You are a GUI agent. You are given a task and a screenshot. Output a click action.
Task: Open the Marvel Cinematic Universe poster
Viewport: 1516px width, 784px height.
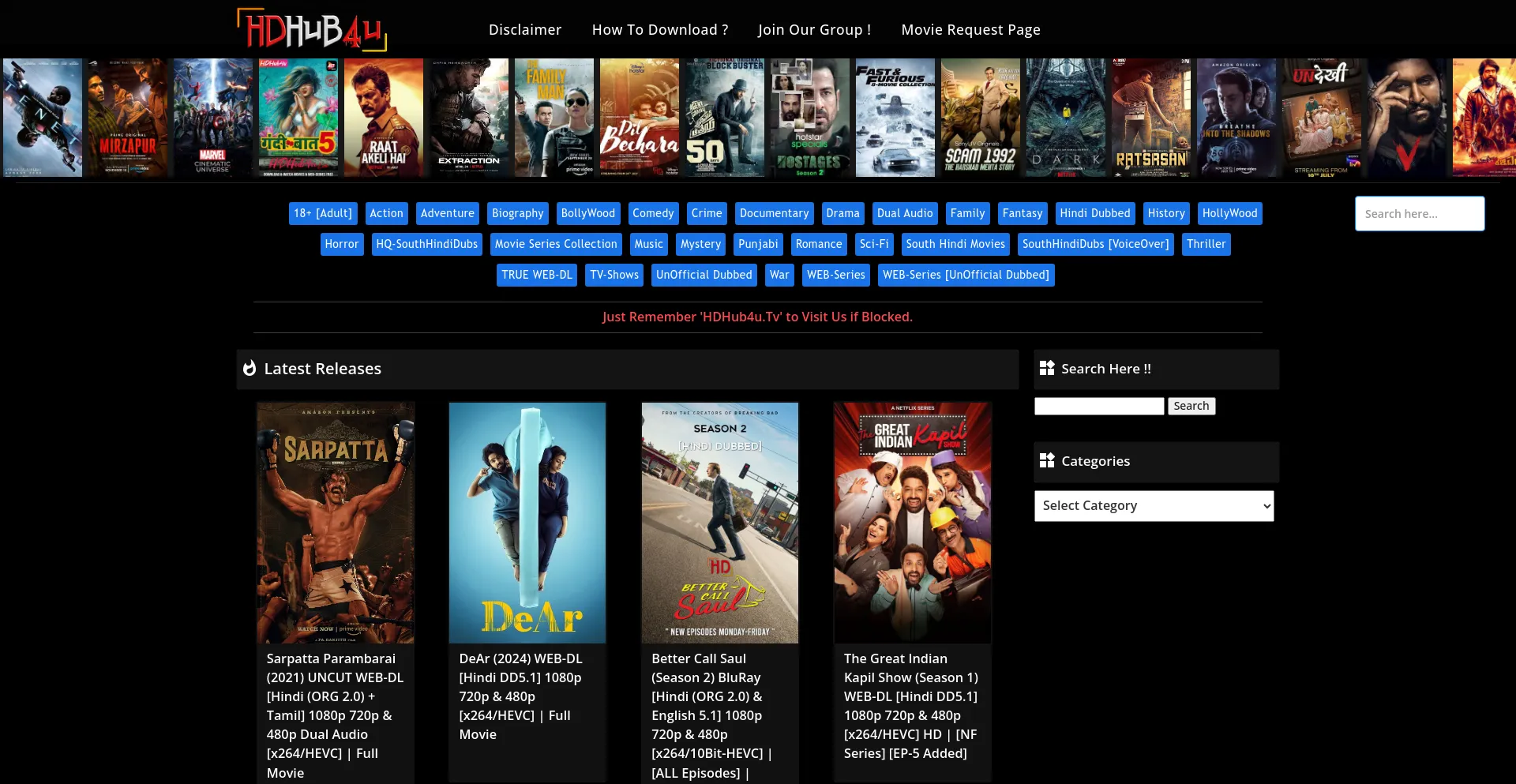click(213, 118)
